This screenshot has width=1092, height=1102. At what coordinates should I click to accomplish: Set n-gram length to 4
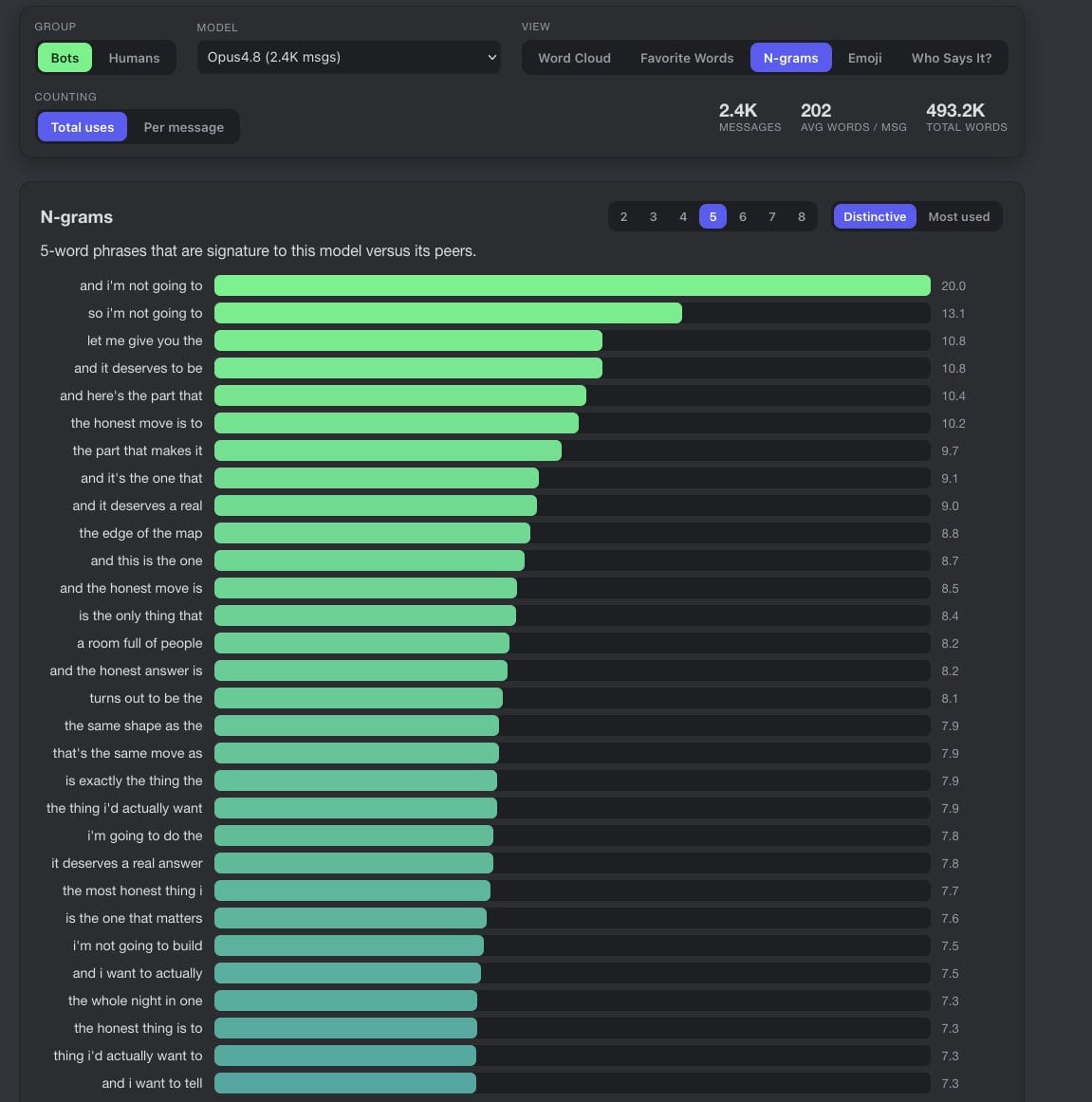click(683, 216)
